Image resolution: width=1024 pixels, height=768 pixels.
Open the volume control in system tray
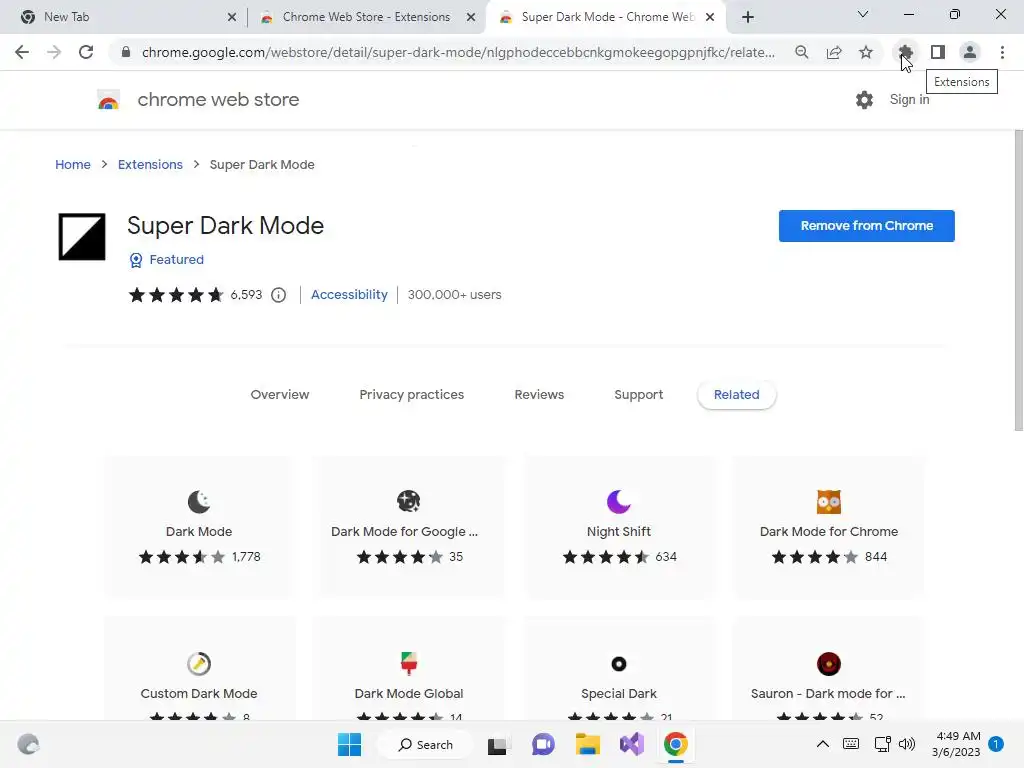point(906,744)
